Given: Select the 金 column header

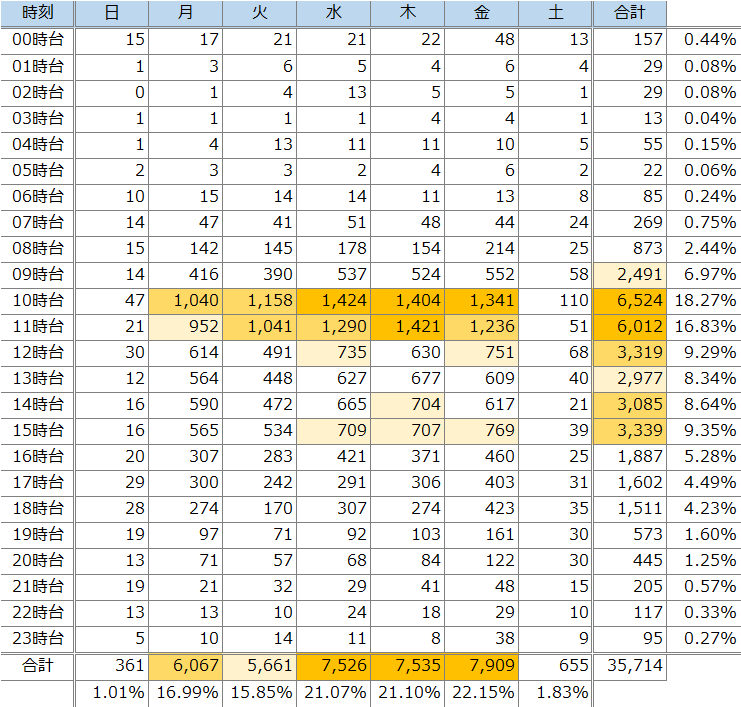Looking at the screenshot, I should (482, 13).
